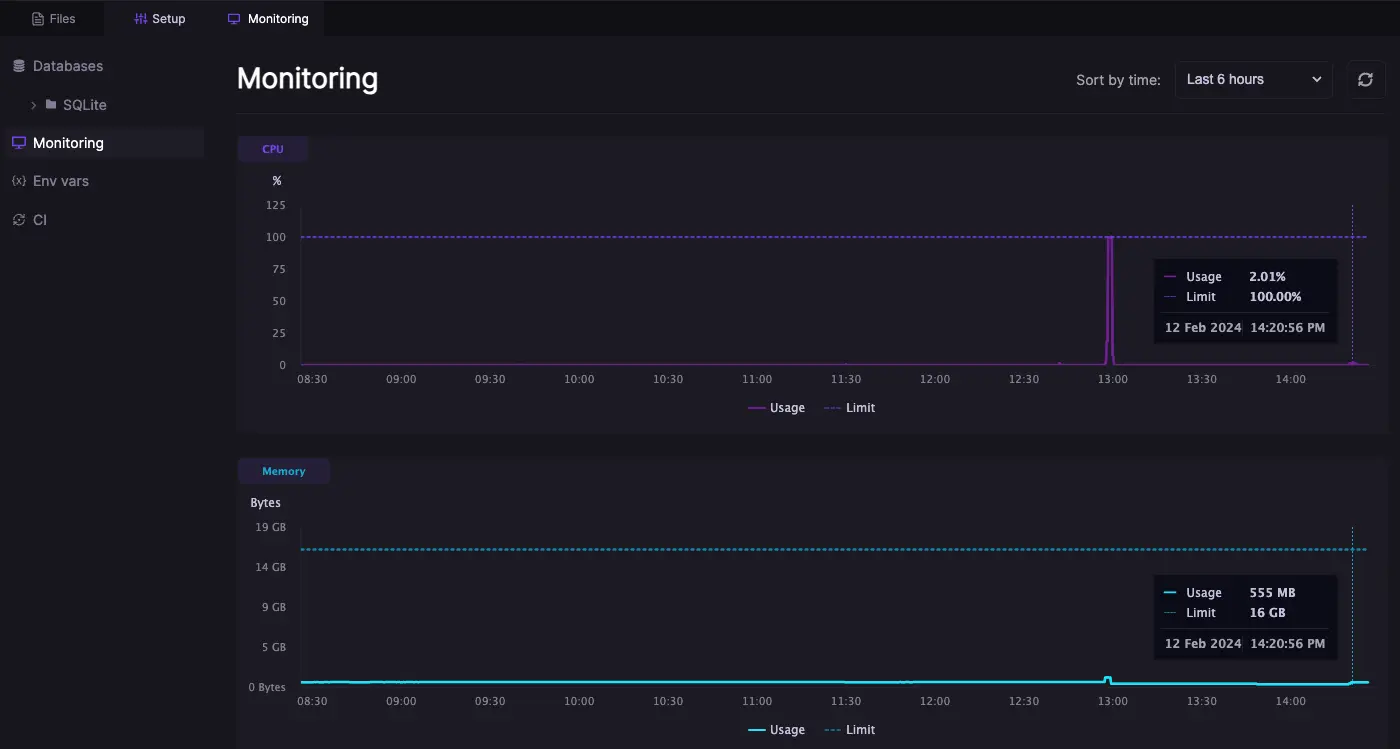Open Env vars in the sidebar
Image resolution: width=1400 pixels, height=749 pixels.
coord(61,181)
